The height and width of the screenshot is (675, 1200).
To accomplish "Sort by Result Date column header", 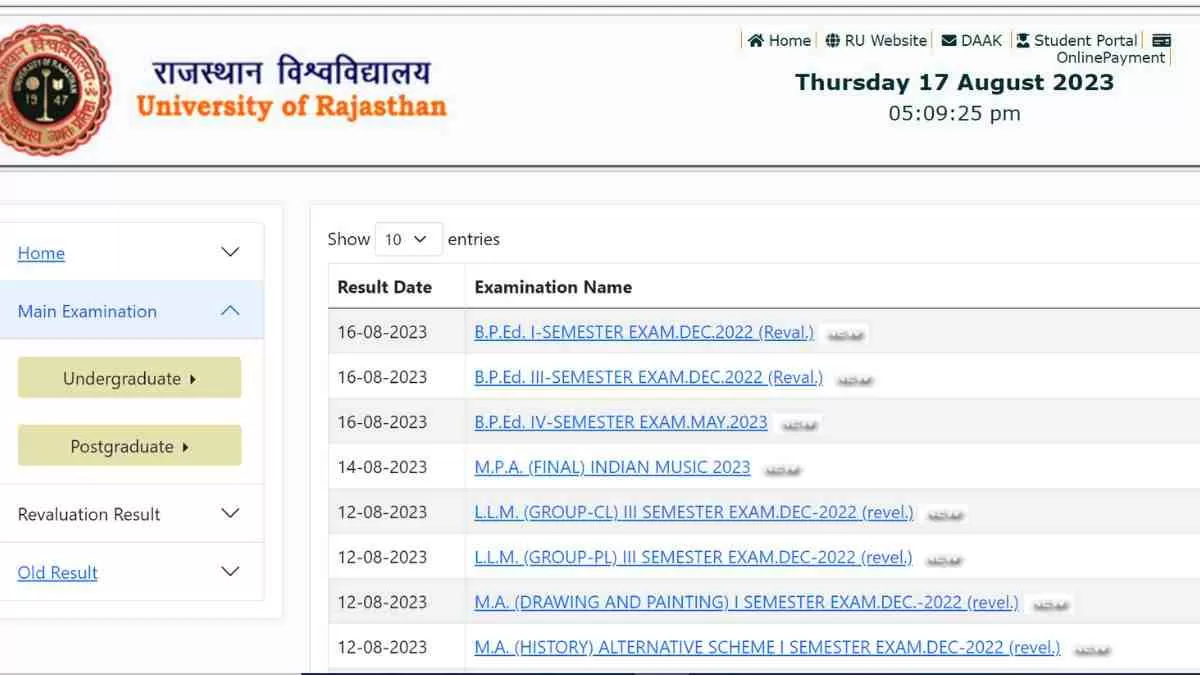I will (x=385, y=287).
